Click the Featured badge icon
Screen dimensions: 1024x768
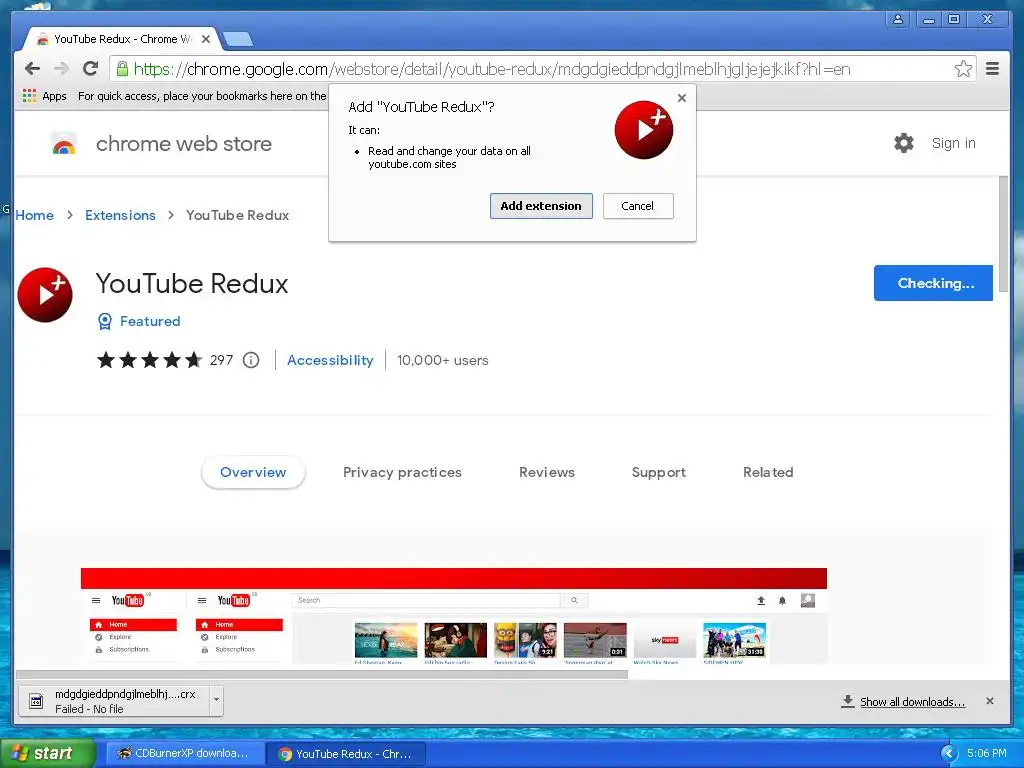104,321
